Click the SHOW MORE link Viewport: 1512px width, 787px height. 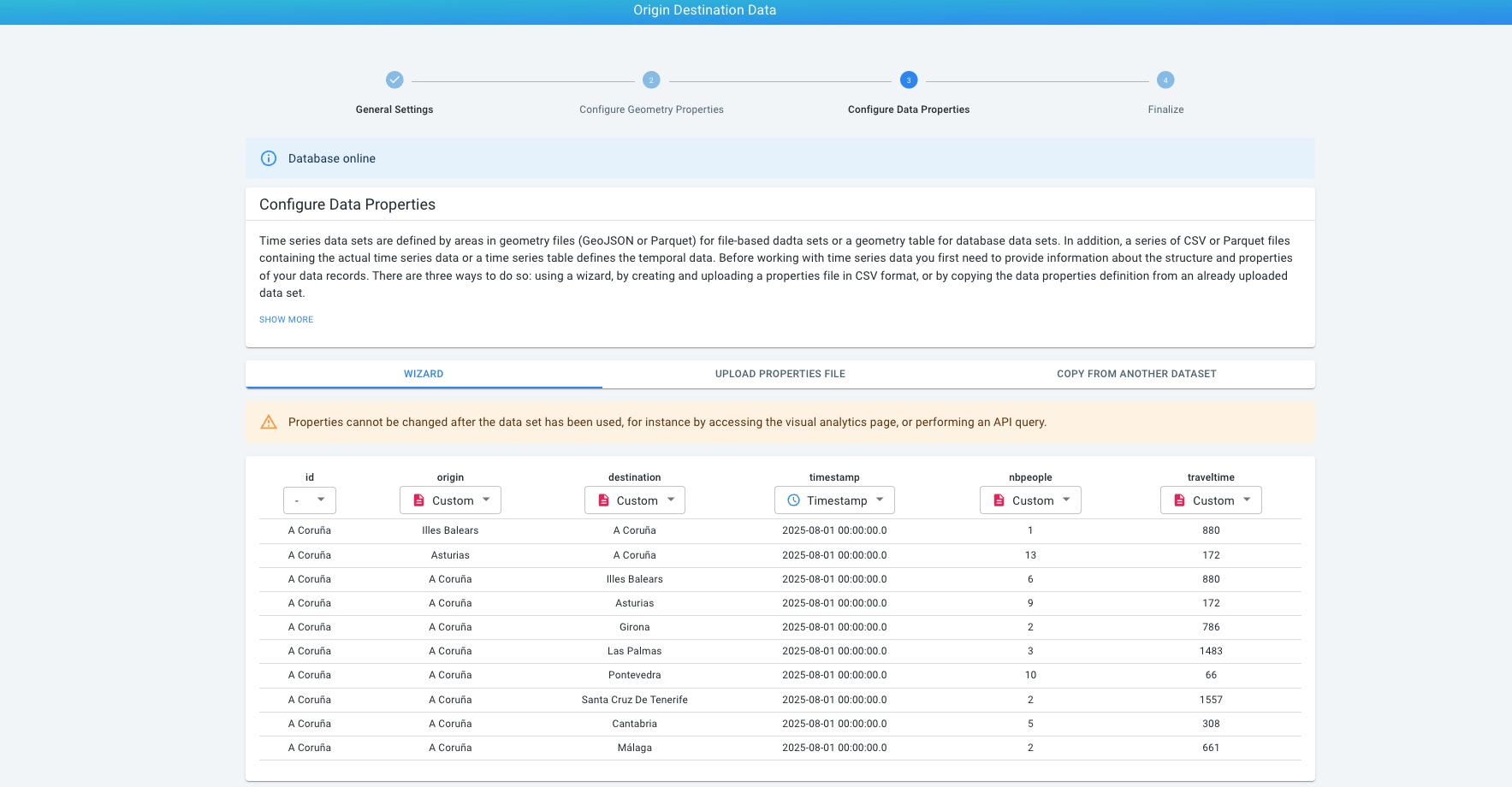tap(286, 319)
